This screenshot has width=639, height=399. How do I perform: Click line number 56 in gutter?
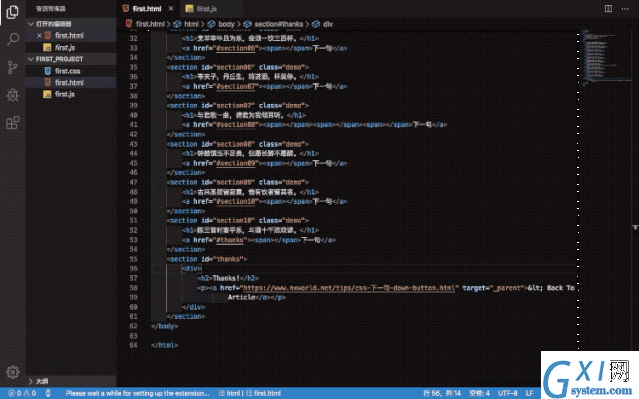133,269
